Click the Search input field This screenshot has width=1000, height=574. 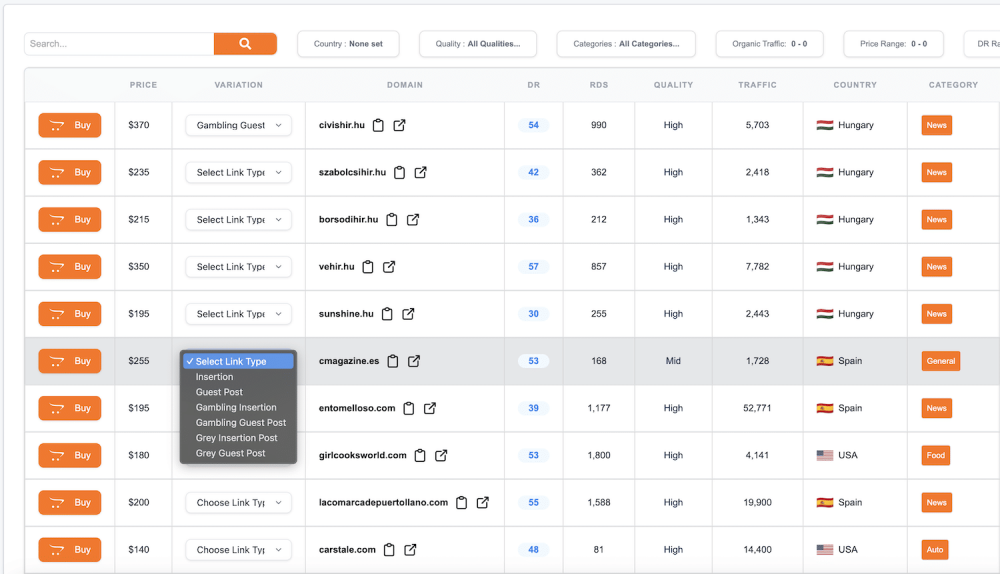tap(119, 43)
